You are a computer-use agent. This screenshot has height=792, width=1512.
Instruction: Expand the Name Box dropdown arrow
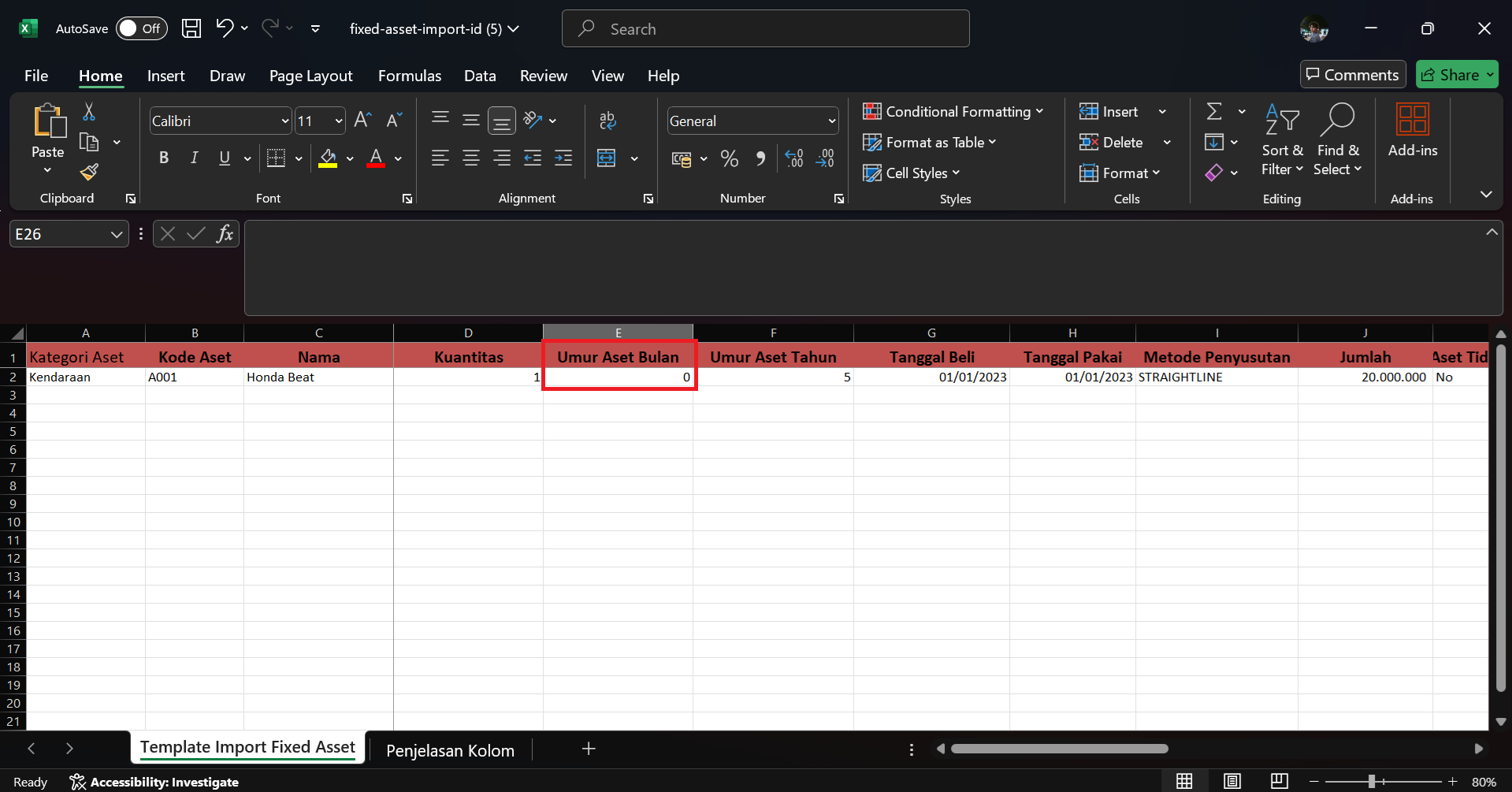(117, 235)
